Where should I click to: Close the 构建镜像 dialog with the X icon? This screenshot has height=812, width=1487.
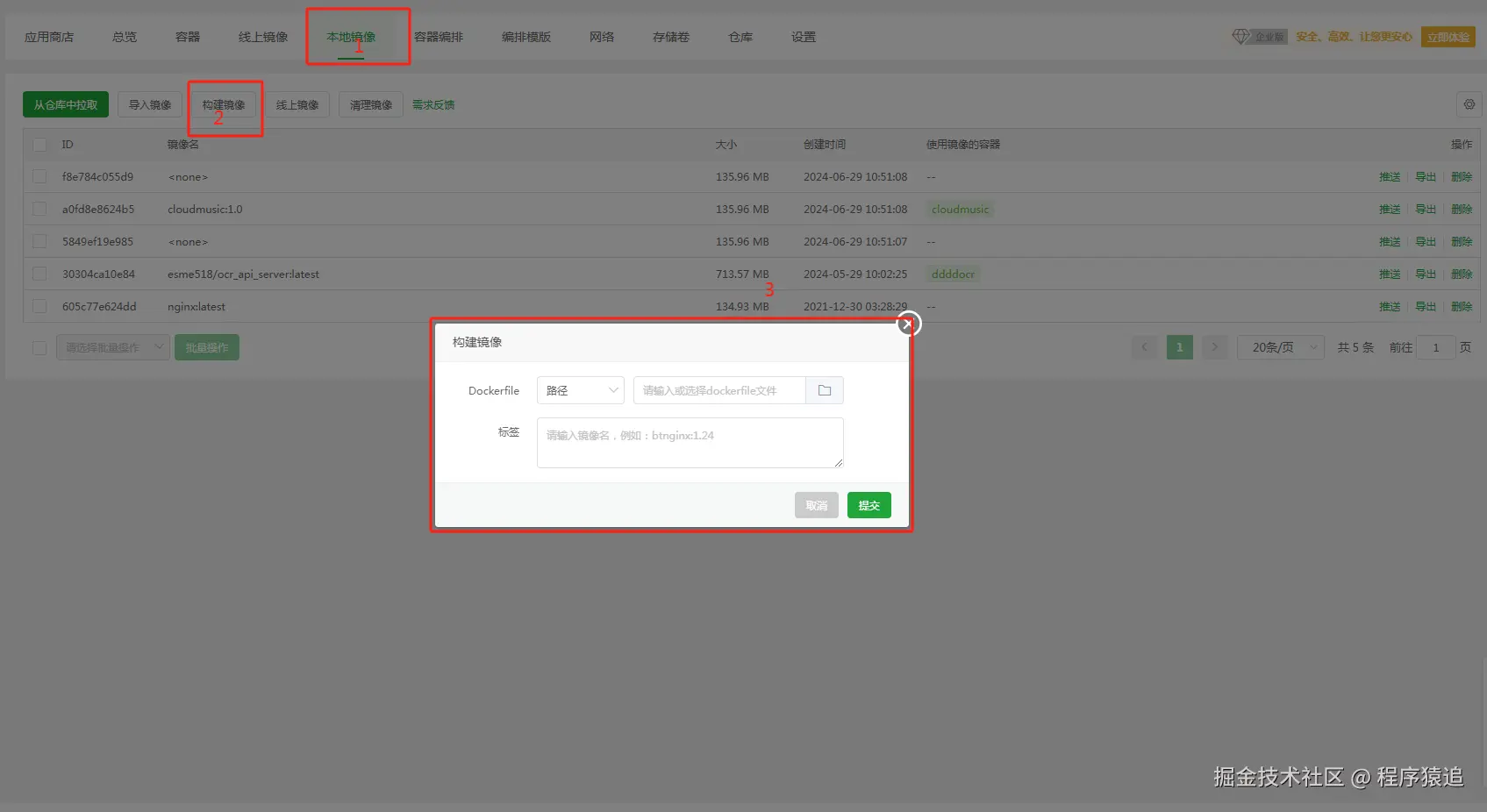pos(908,324)
